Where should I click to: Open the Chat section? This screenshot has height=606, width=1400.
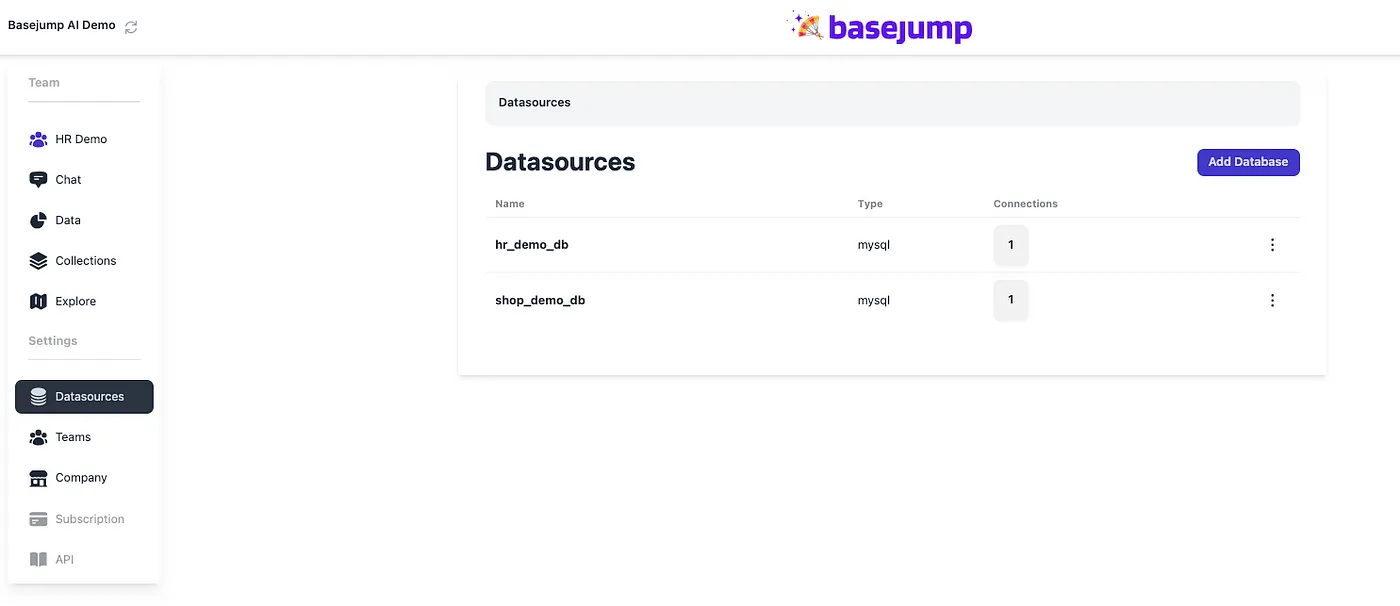68,180
